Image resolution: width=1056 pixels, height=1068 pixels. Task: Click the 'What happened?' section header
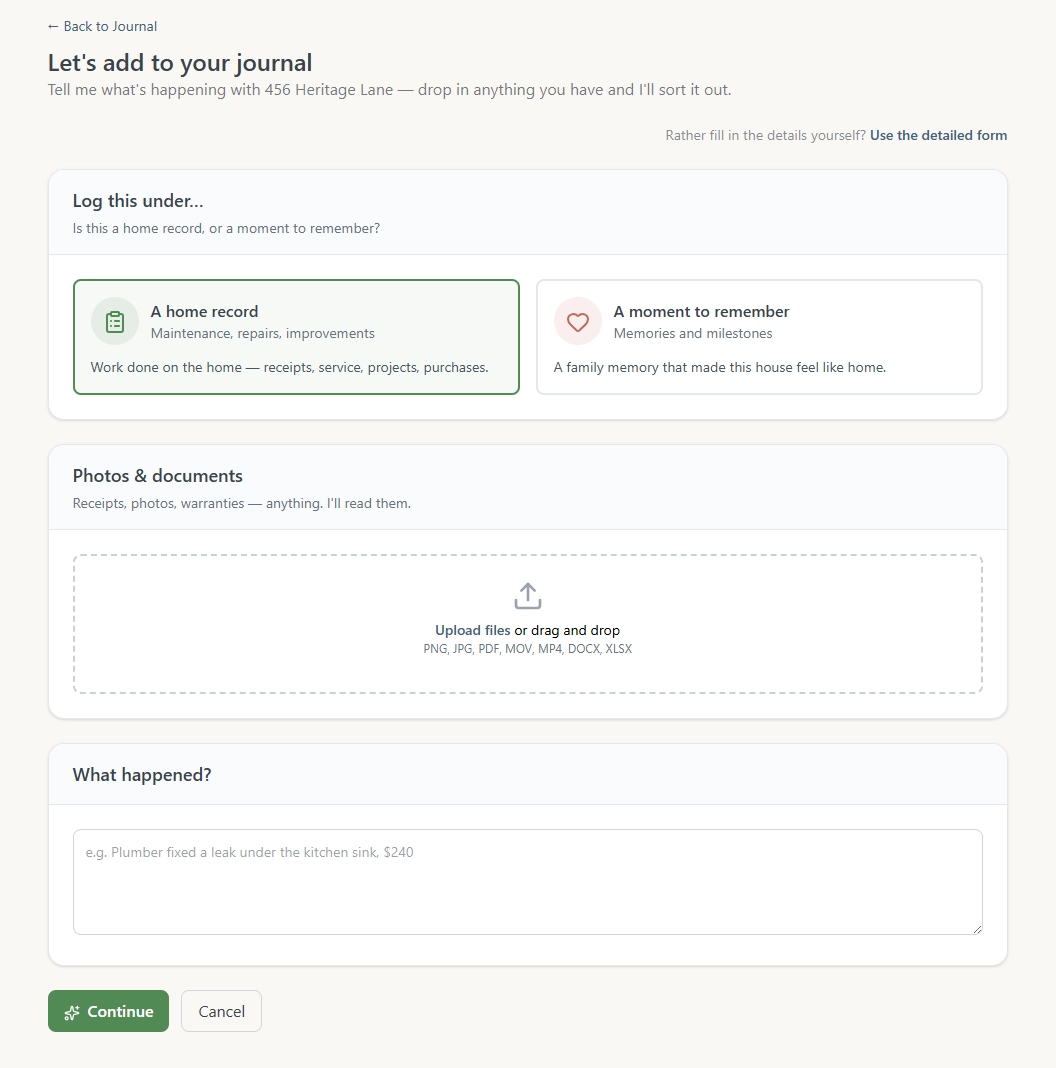142,774
